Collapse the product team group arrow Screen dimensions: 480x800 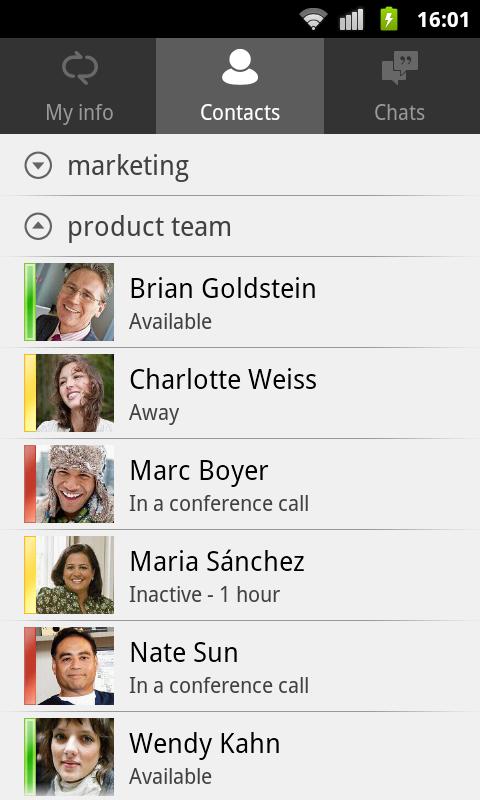(x=38, y=227)
